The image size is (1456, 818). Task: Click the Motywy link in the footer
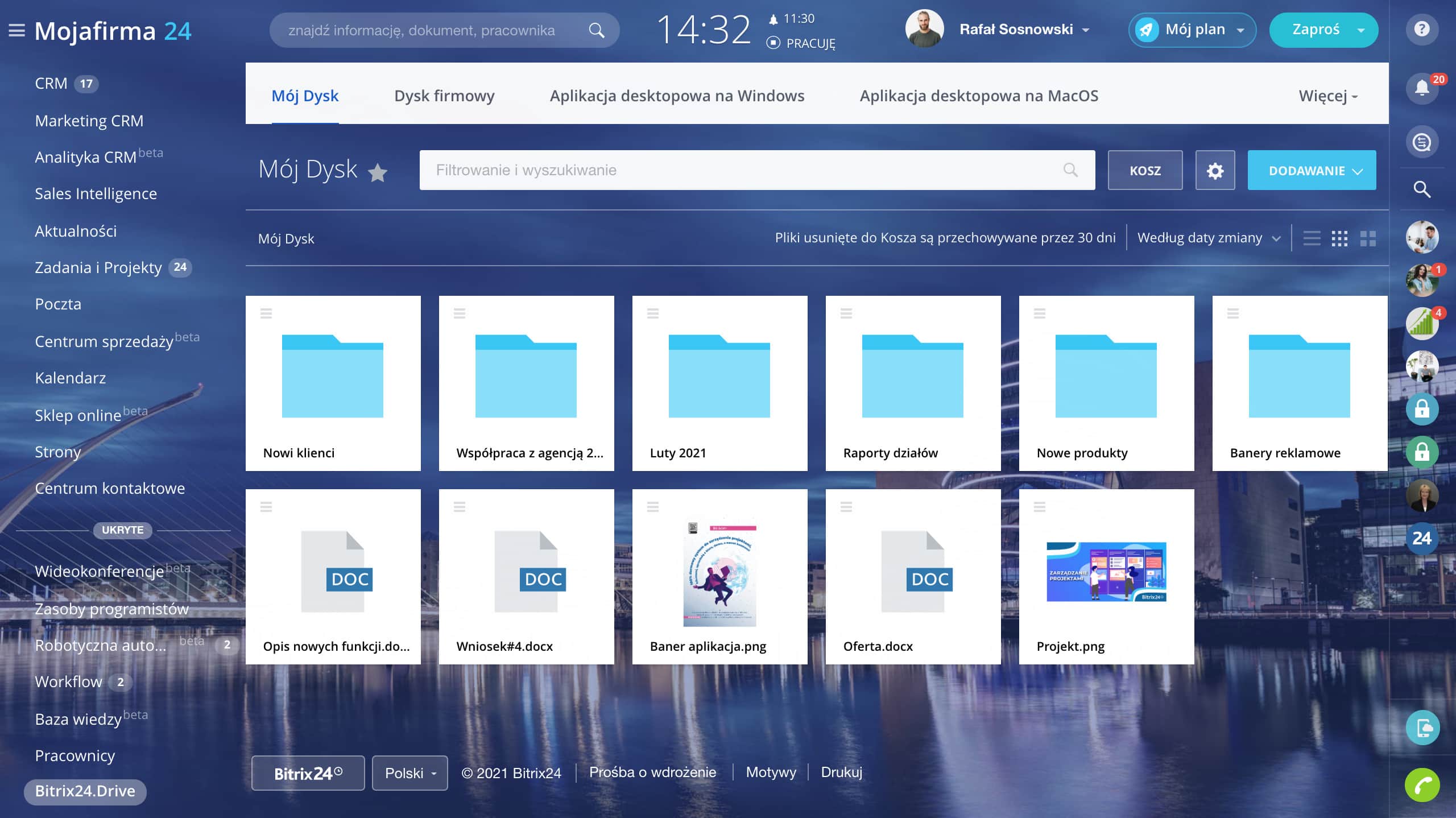[771, 772]
